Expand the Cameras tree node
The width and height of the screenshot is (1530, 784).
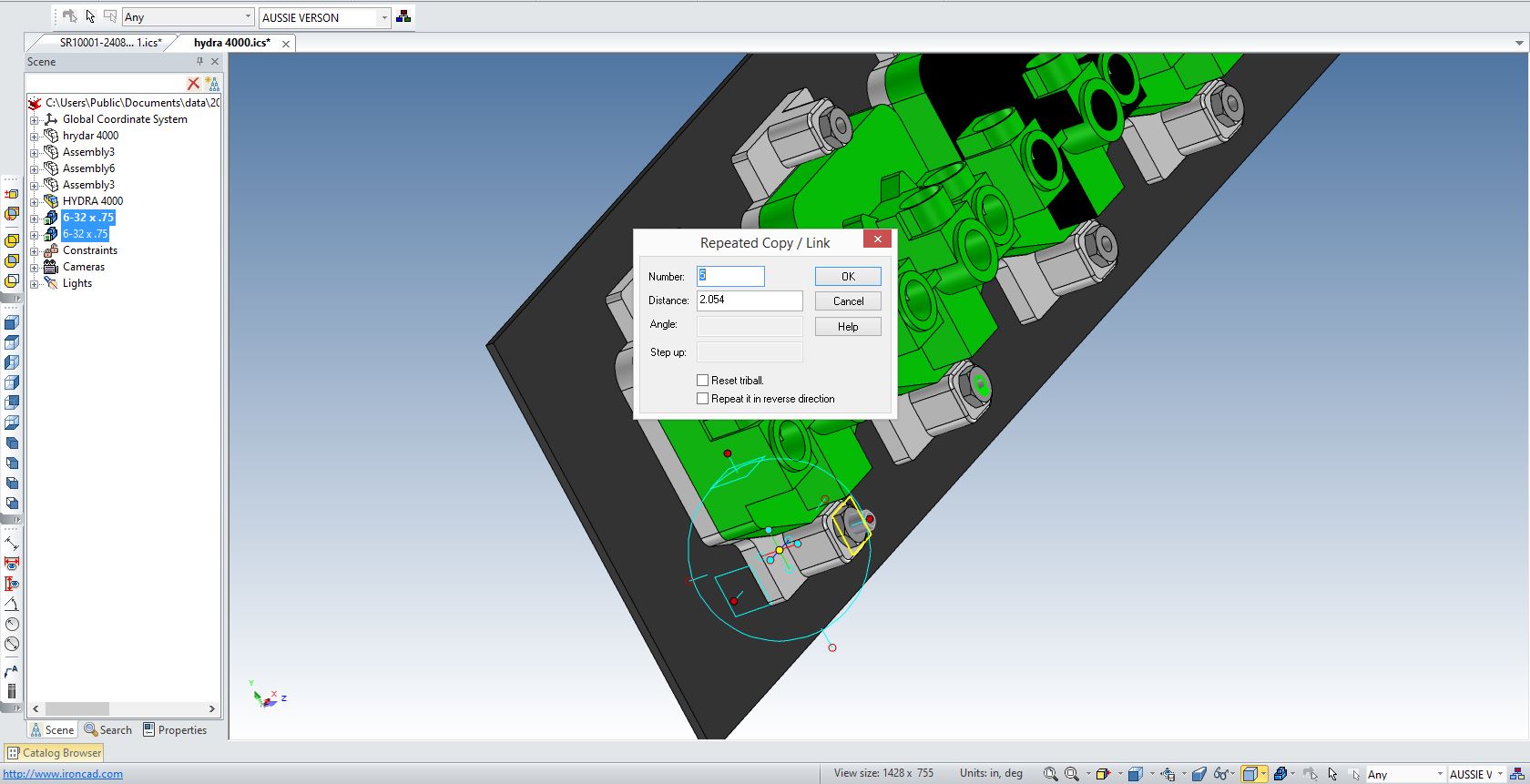pos(35,267)
